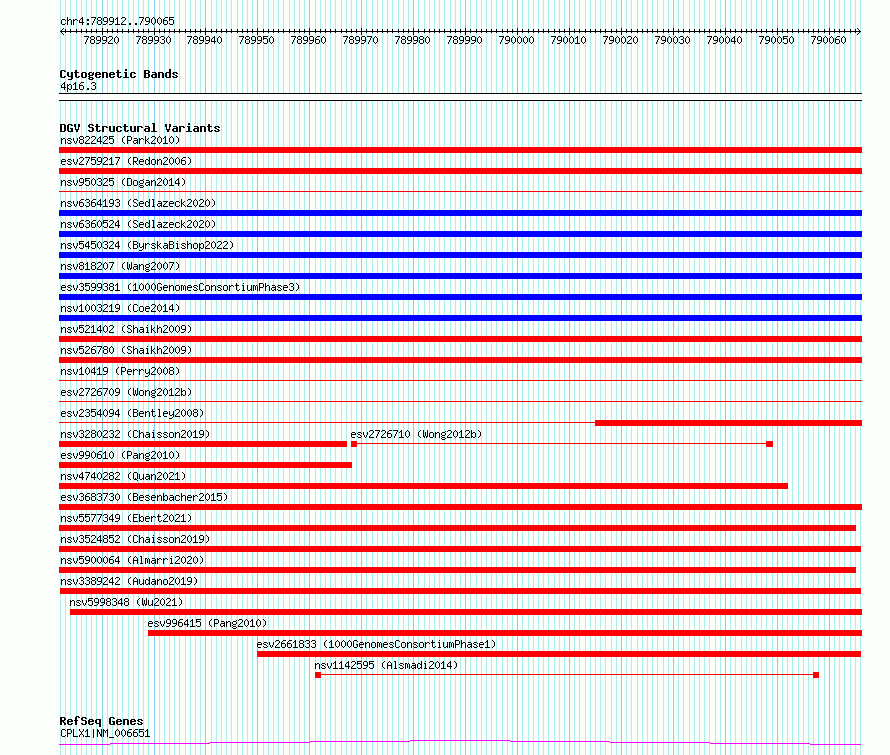The width and height of the screenshot is (890, 755).
Task: Click ruler position 790000
Action: pos(517,40)
